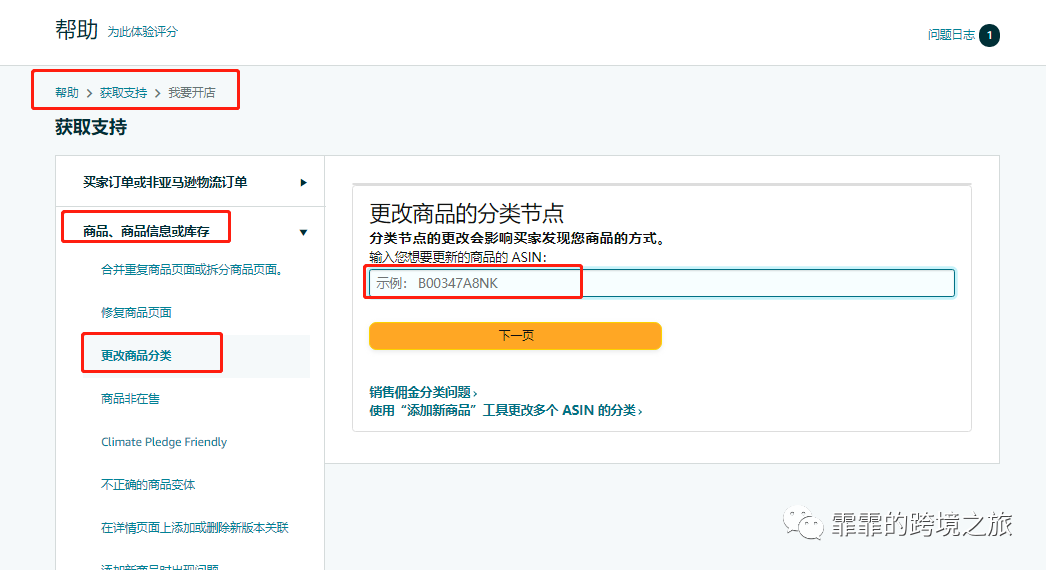Viewport: 1046px width, 570px height.
Task: Click 我要开店 breadcrumb item
Action: (x=192, y=93)
